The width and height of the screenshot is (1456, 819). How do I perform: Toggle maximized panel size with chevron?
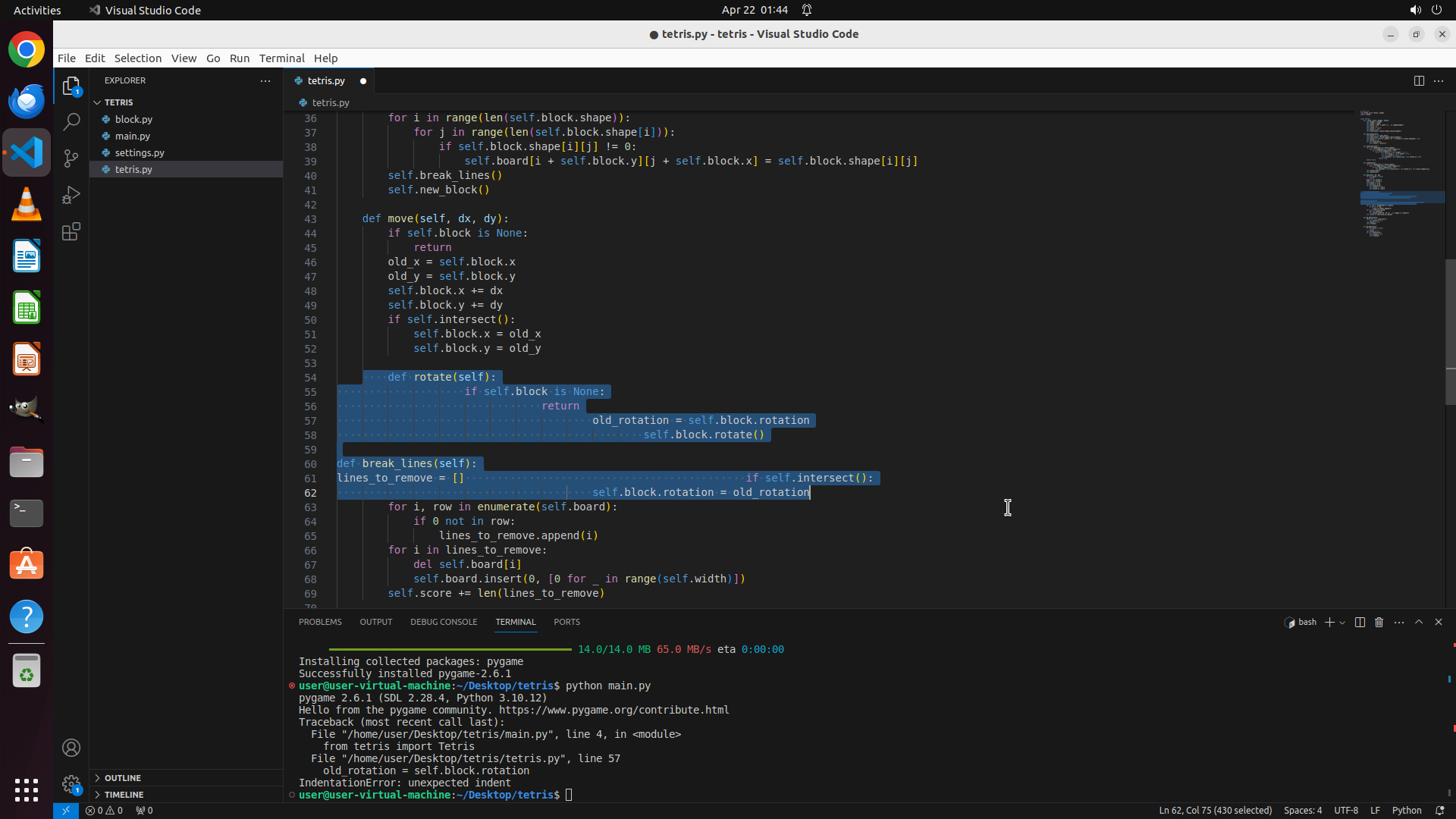click(x=1419, y=622)
